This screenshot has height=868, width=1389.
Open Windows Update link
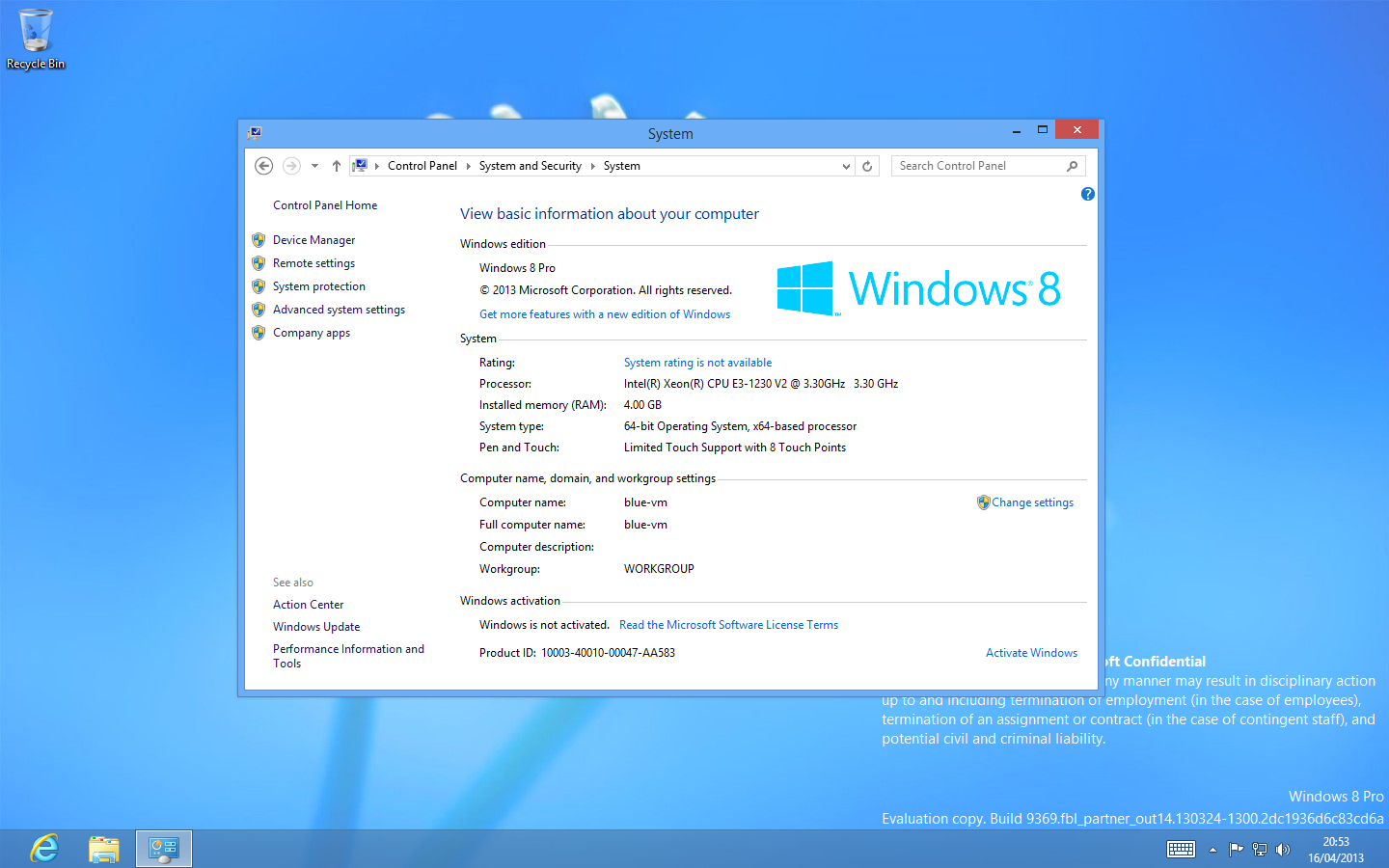pos(316,627)
